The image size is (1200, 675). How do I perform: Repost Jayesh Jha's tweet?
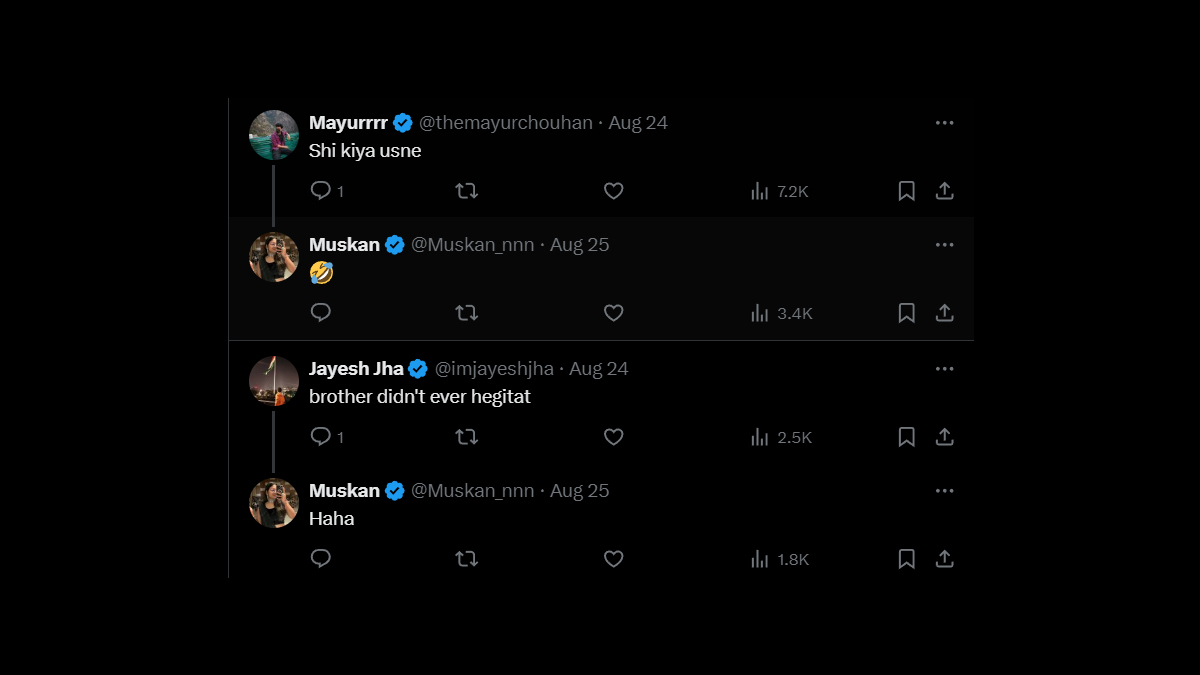click(466, 437)
